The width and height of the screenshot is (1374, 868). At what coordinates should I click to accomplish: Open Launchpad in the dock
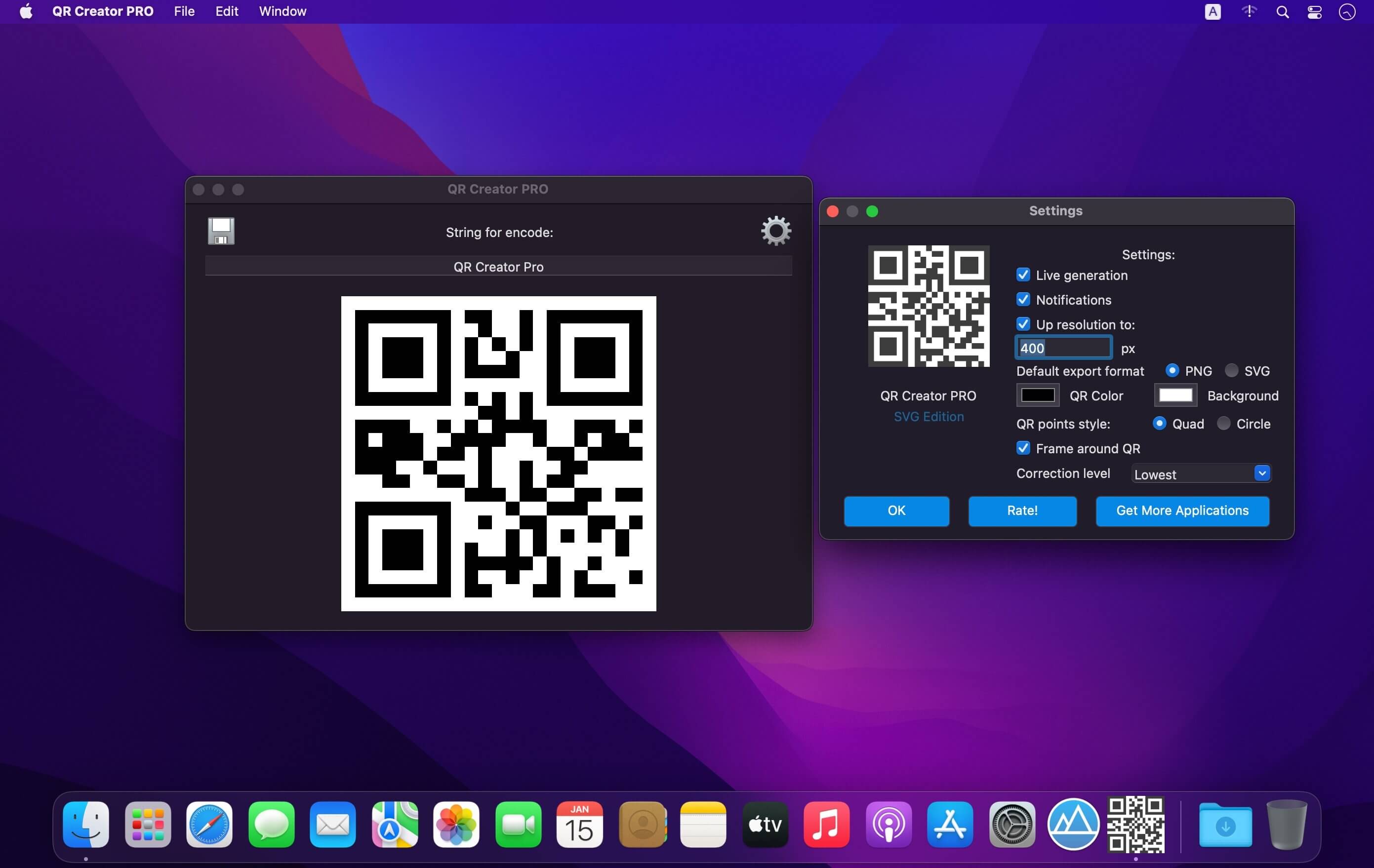tap(148, 824)
